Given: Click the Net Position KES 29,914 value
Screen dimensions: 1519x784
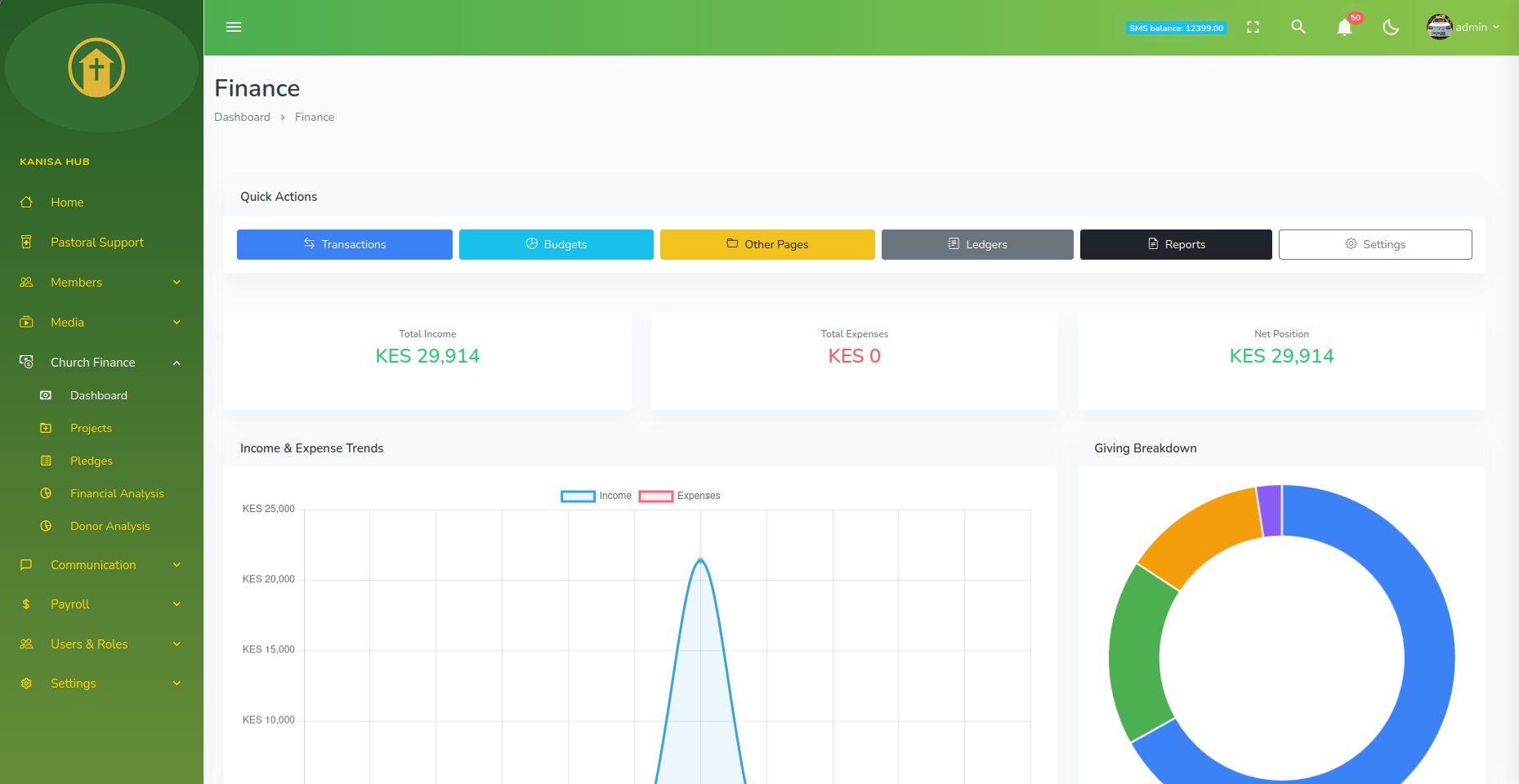Looking at the screenshot, I should 1281,356.
